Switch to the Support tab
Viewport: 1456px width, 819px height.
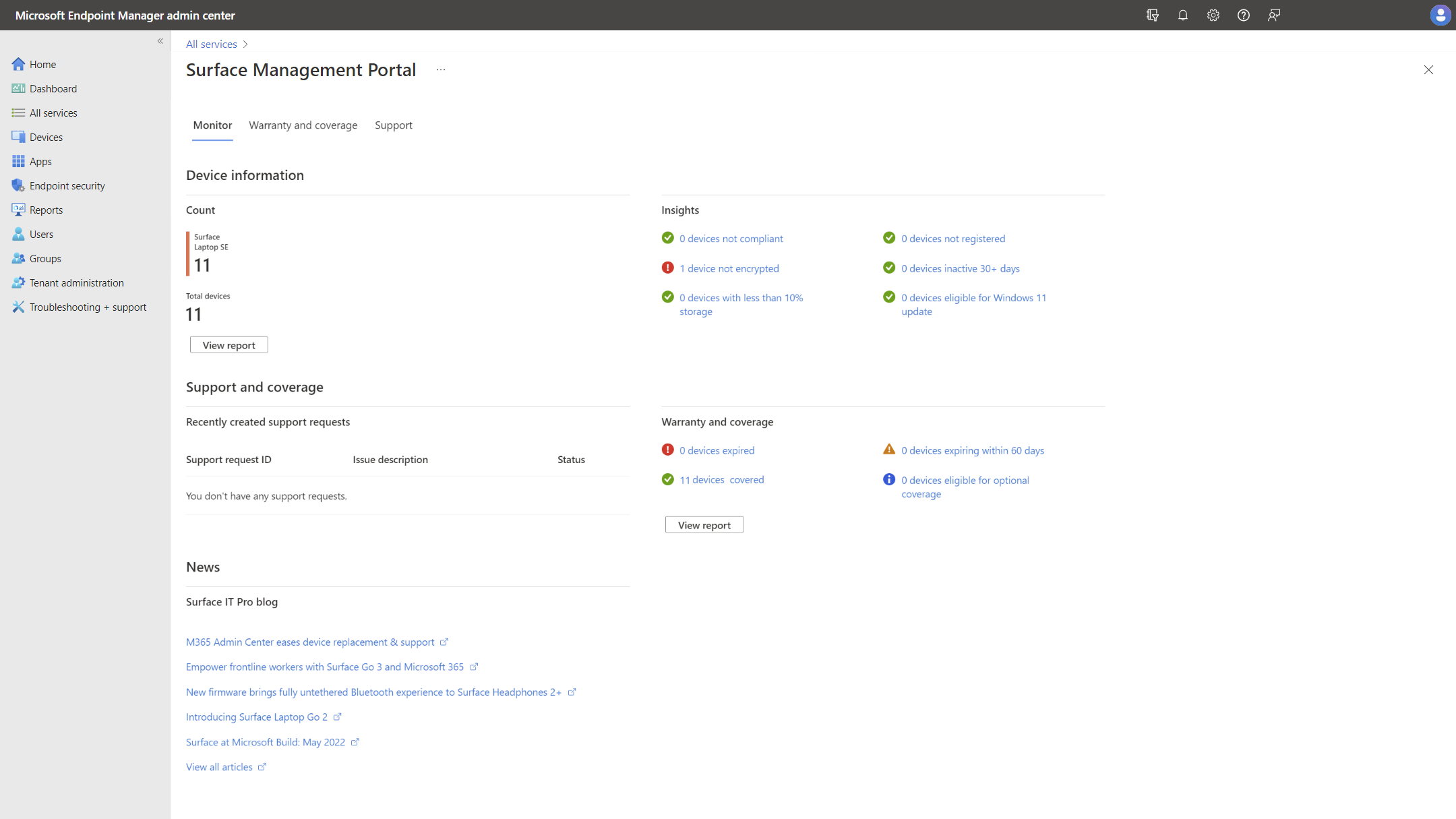click(x=393, y=125)
